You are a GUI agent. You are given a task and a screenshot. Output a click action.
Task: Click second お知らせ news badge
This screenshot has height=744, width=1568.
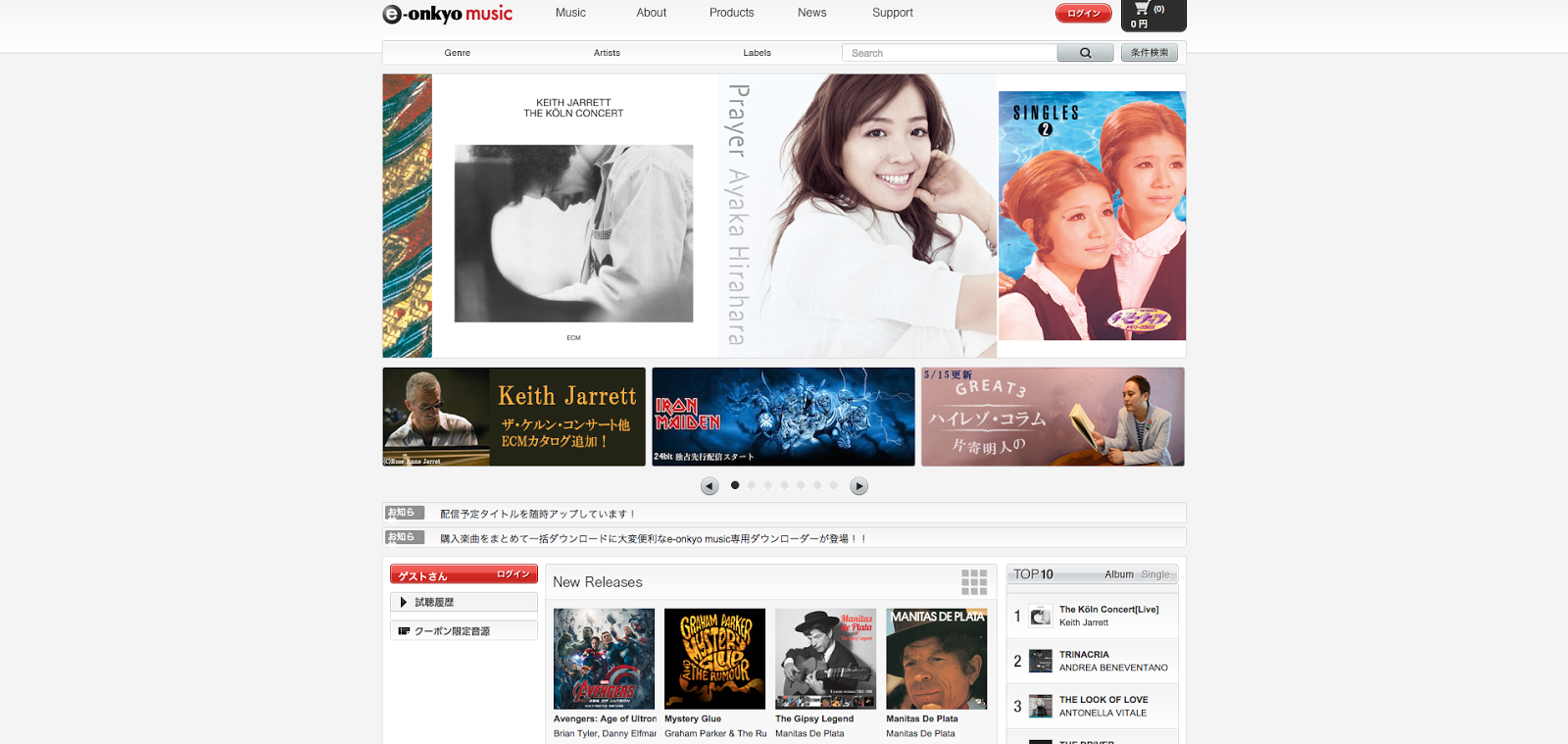tap(404, 537)
